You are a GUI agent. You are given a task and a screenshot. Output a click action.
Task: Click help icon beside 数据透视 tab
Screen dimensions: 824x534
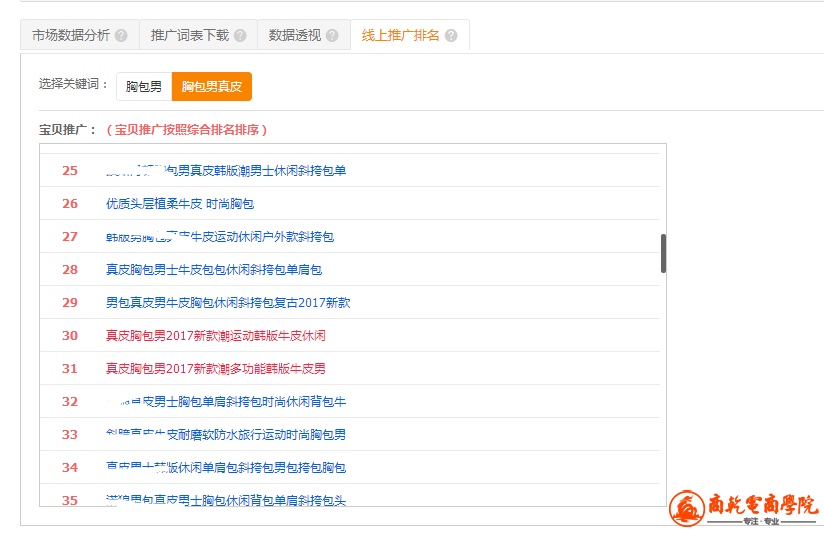(332, 35)
